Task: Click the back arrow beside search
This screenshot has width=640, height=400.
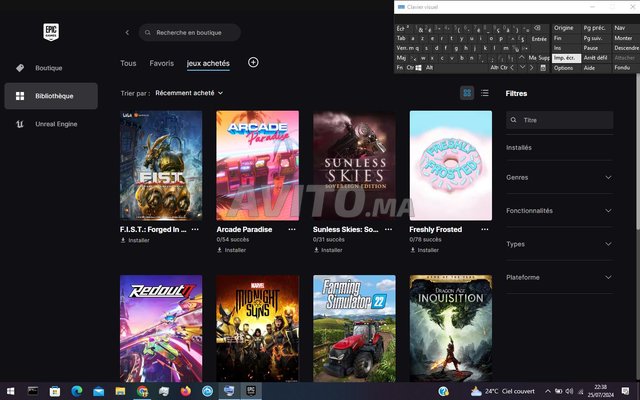Action: click(x=127, y=33)
